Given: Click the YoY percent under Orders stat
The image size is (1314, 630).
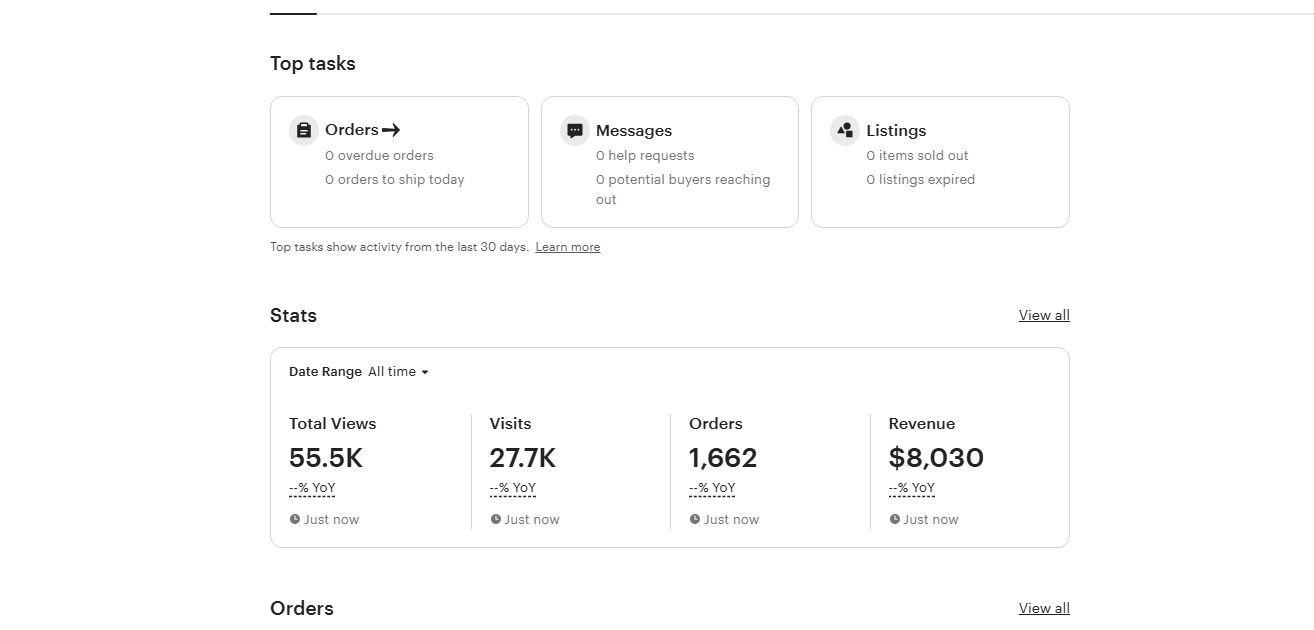Looking at the screenshot, I should click(x=712, y=489).
